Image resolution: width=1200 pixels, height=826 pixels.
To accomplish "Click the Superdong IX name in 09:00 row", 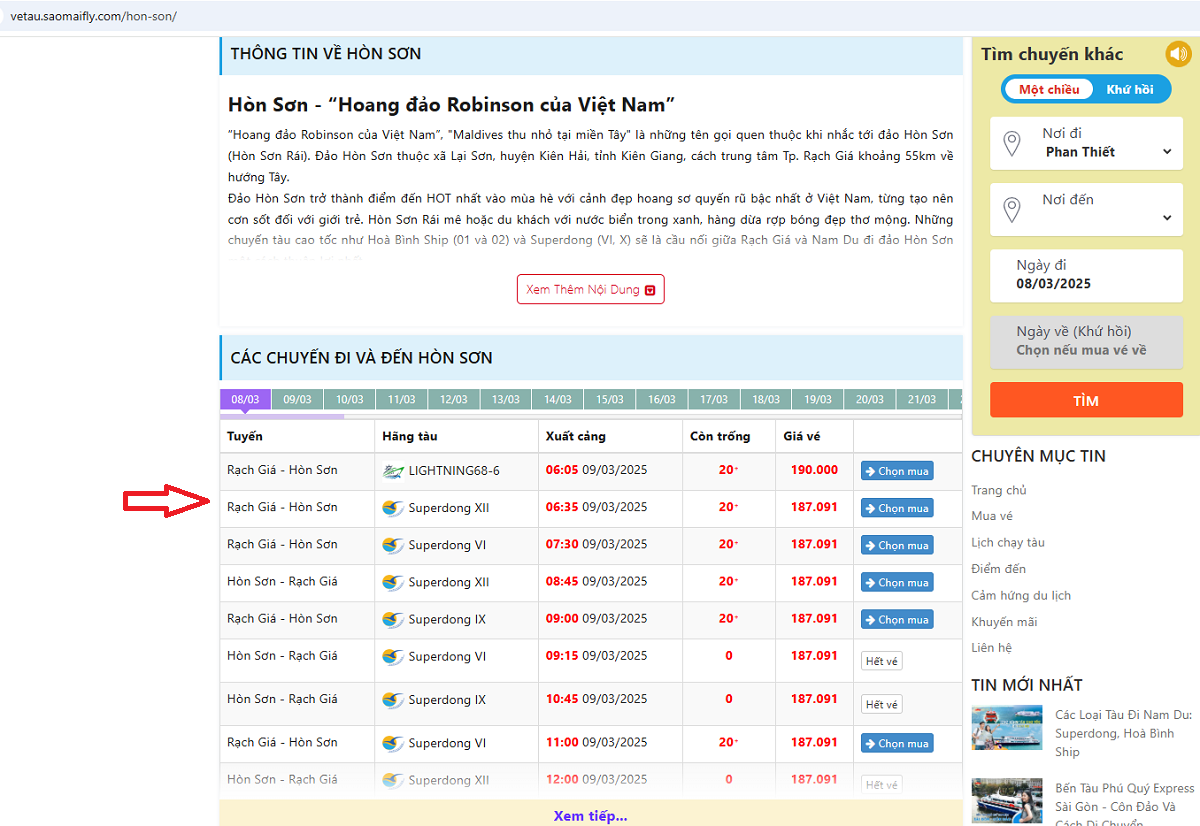I will pos(447,619).
